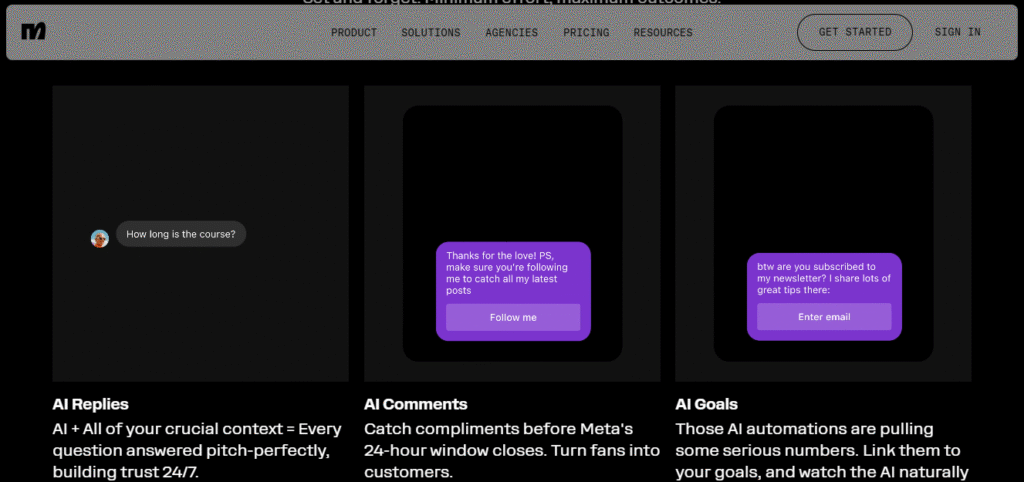Click the AI Comments description text
Image resolution: width=1024 pixels, height=482 pixels.
[x=498, y=450]
